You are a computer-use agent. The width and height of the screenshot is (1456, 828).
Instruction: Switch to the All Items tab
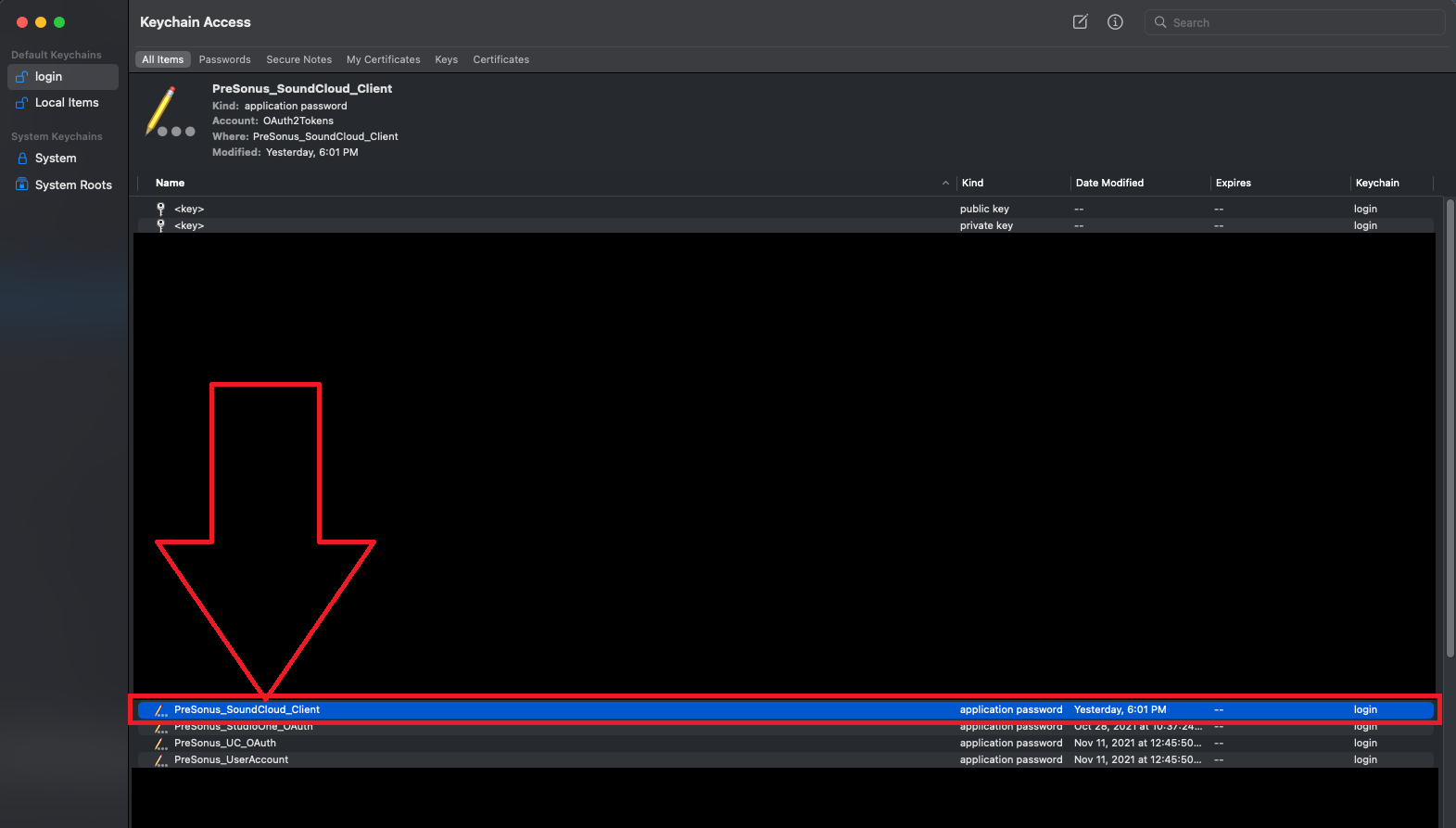tap(162, 59)
